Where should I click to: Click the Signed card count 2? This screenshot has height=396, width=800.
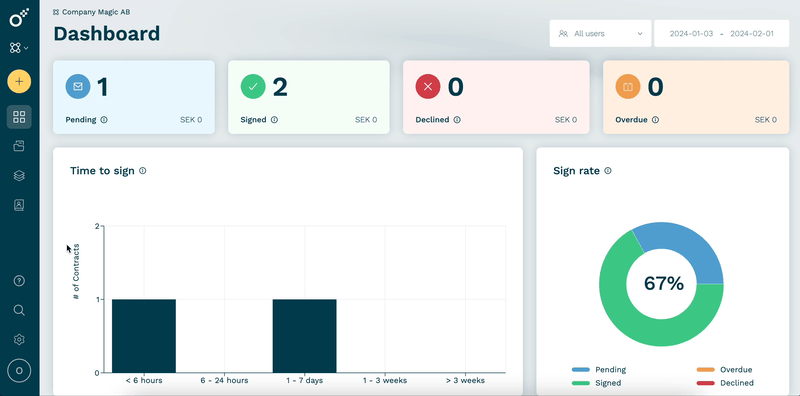pyautogui.click(x=280, y=87)
